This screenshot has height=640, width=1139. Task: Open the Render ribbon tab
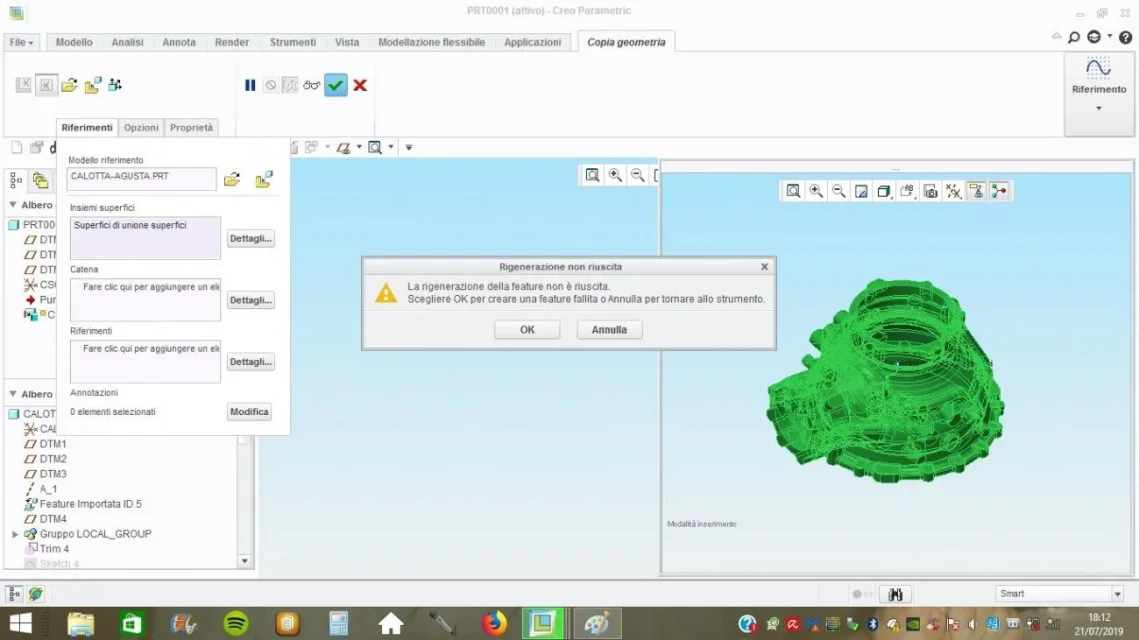pos(232,42)
